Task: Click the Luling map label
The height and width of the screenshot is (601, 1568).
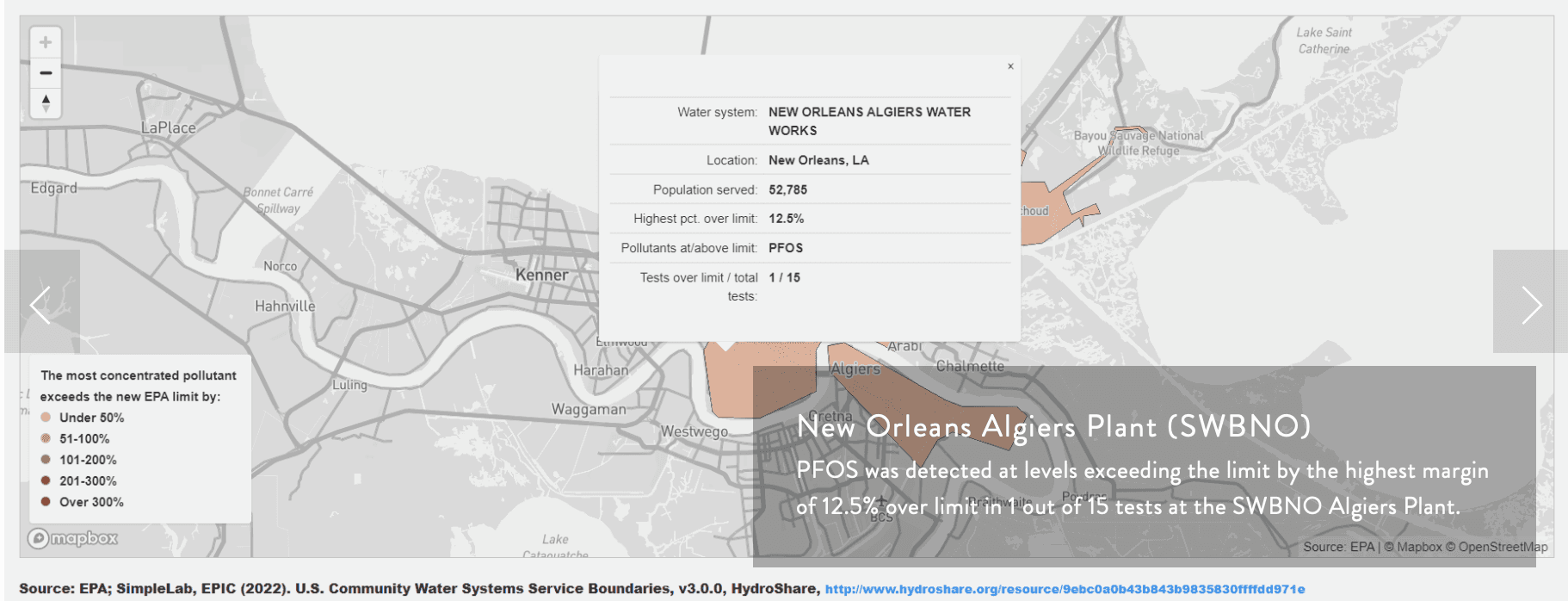Action: point(349,385)
